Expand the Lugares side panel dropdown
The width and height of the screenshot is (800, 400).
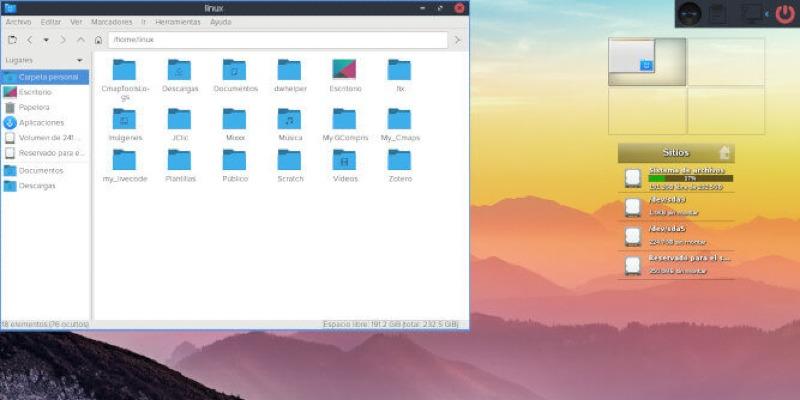coord(80,60)
